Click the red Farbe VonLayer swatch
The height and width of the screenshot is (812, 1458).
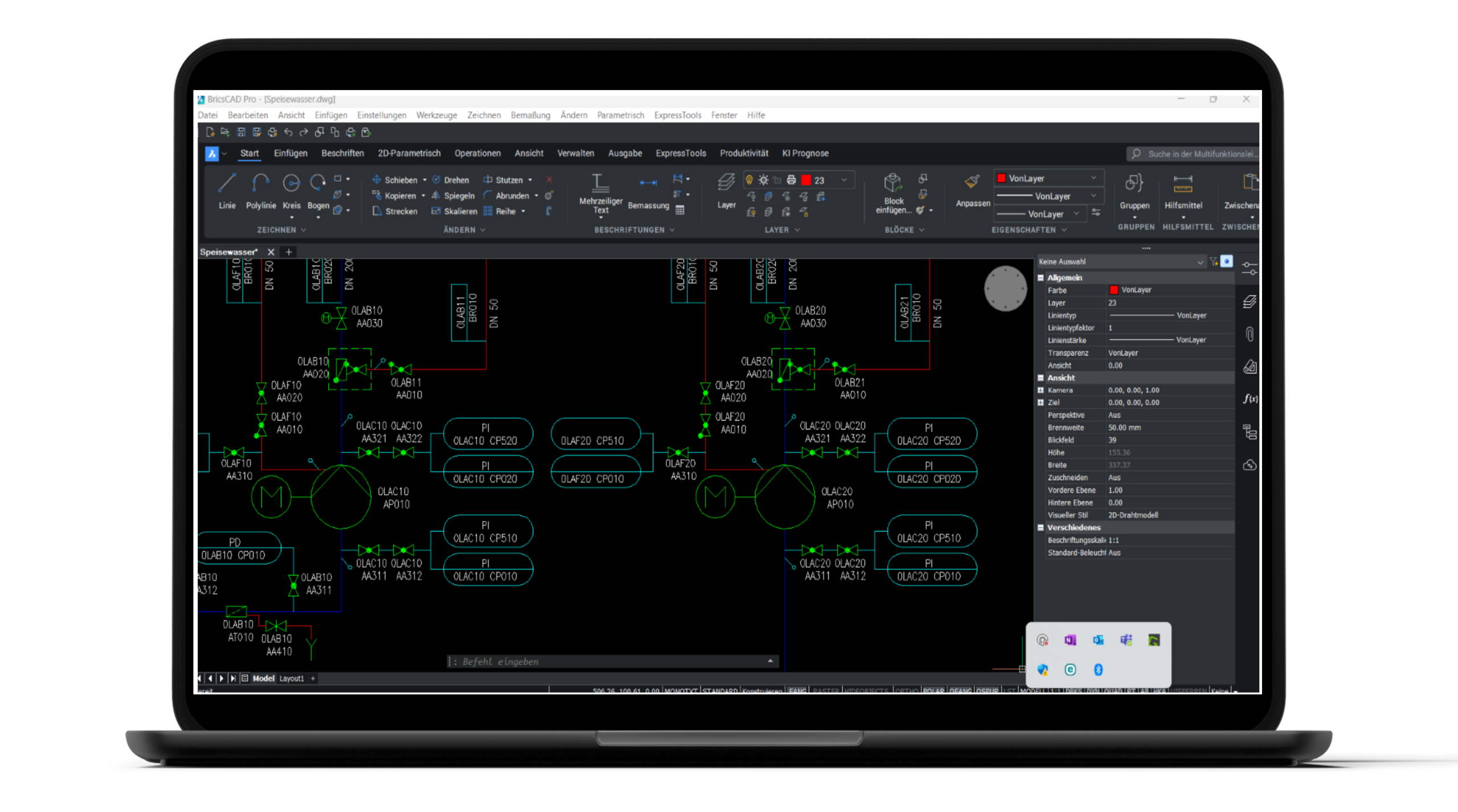tap(1114, 290)
